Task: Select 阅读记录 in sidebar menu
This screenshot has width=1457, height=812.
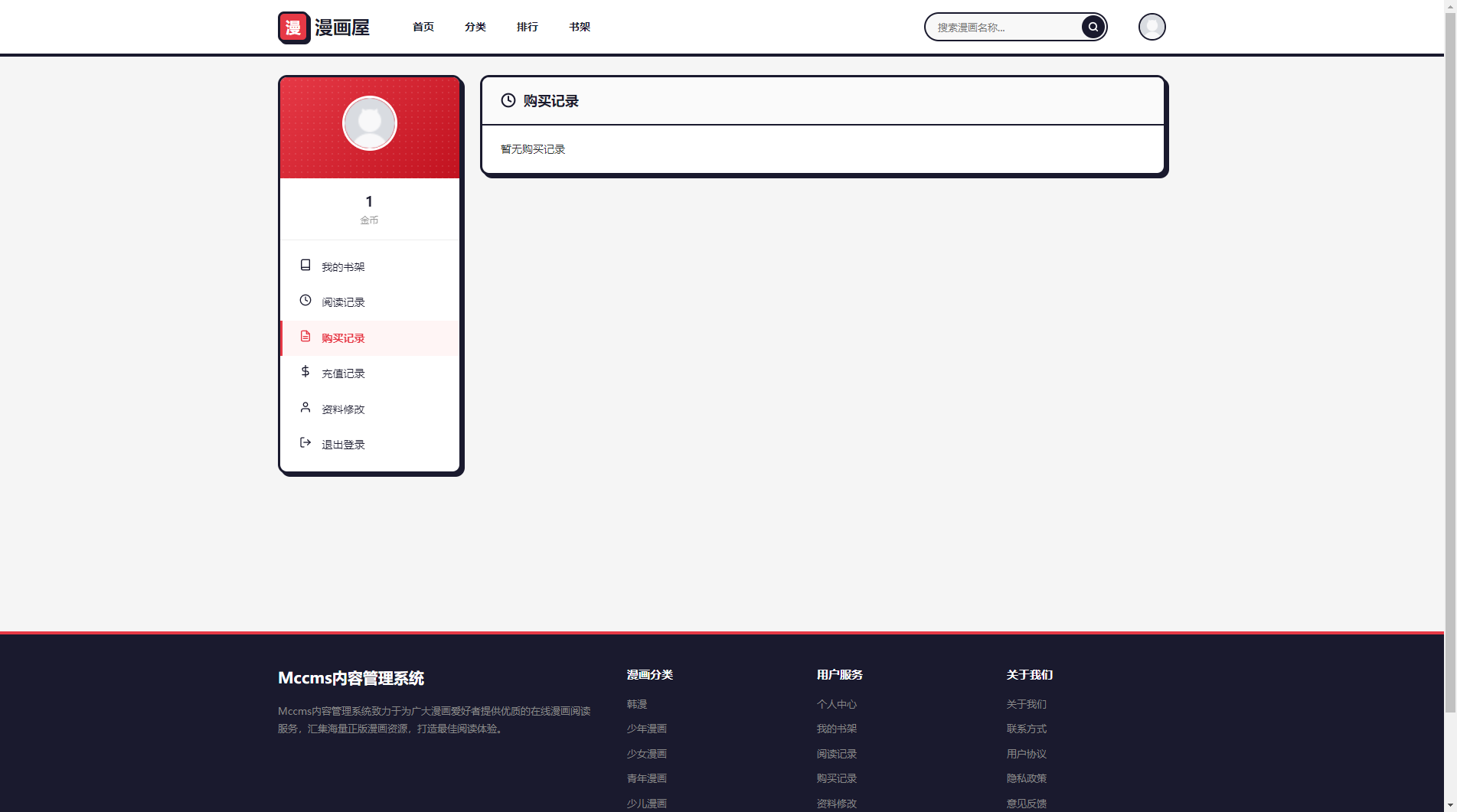Action: (370, 302)
